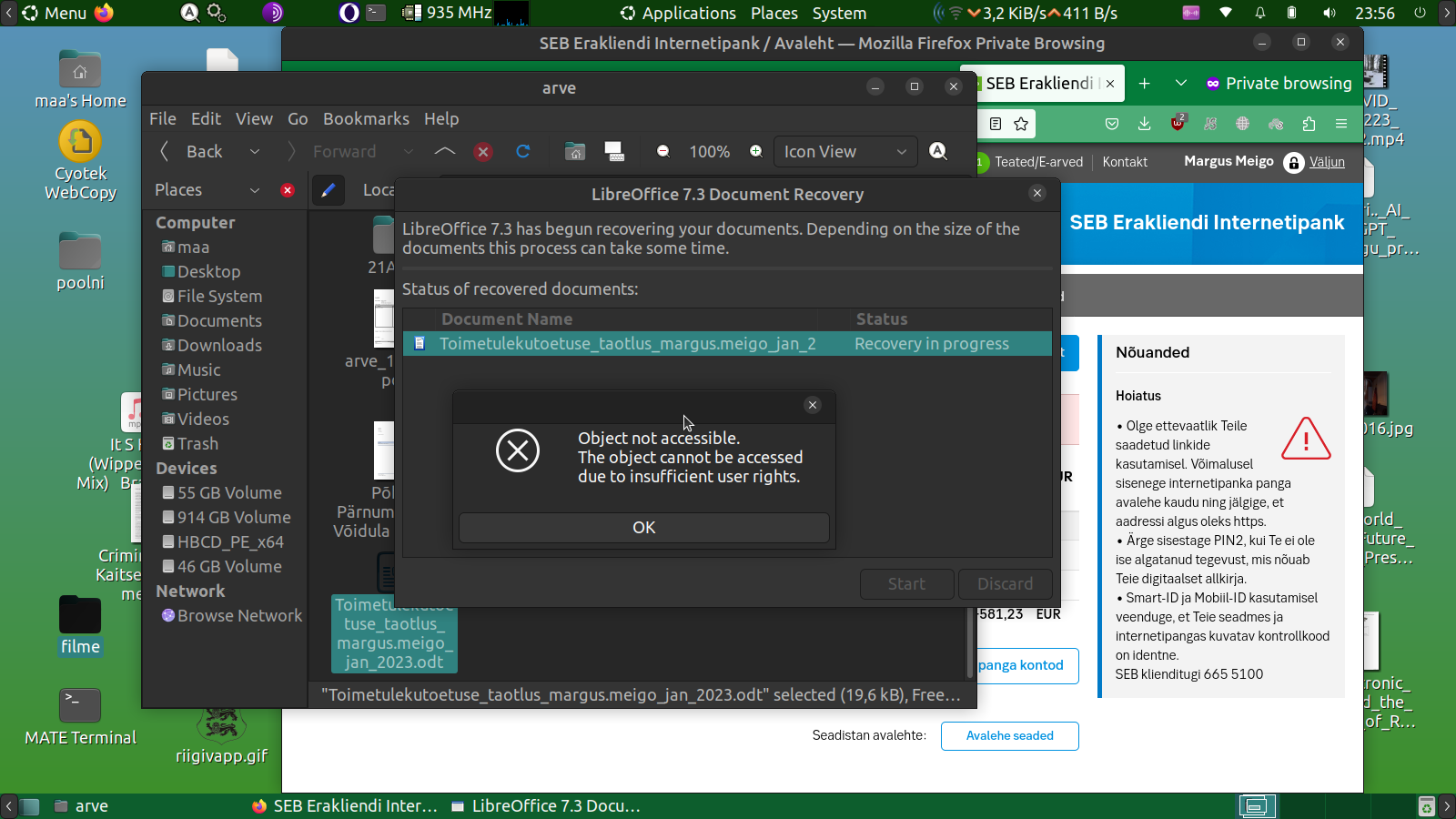Click OK in the Object not accessible error
The height and width of the screenshot is (819, 1456).
(x=644, y=528)
